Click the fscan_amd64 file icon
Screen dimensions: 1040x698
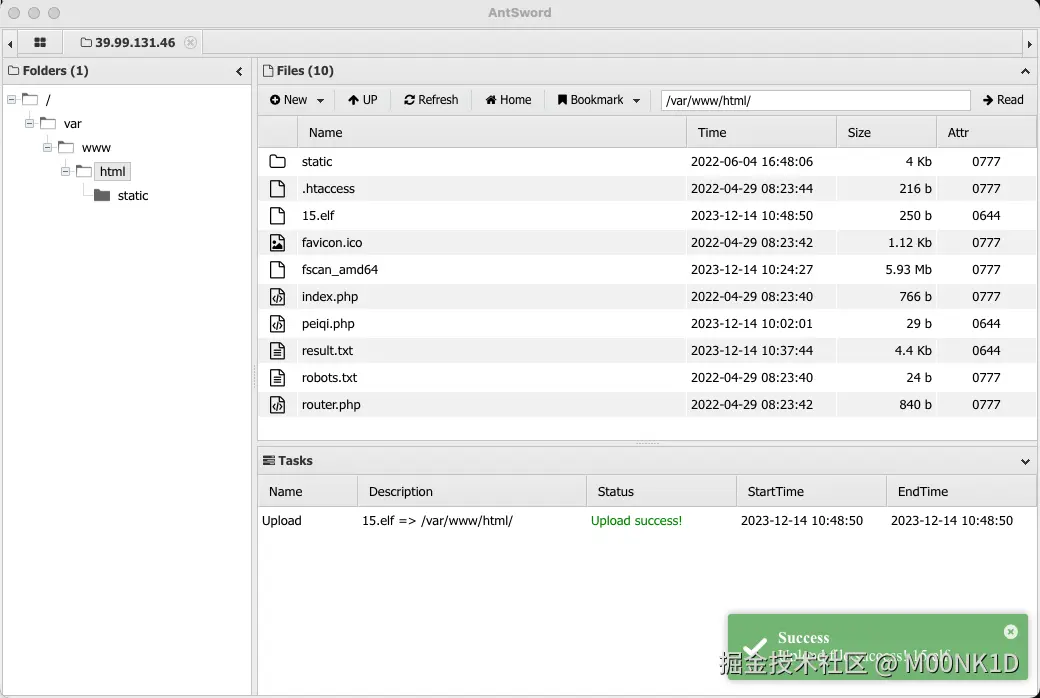tap(277, 270)
